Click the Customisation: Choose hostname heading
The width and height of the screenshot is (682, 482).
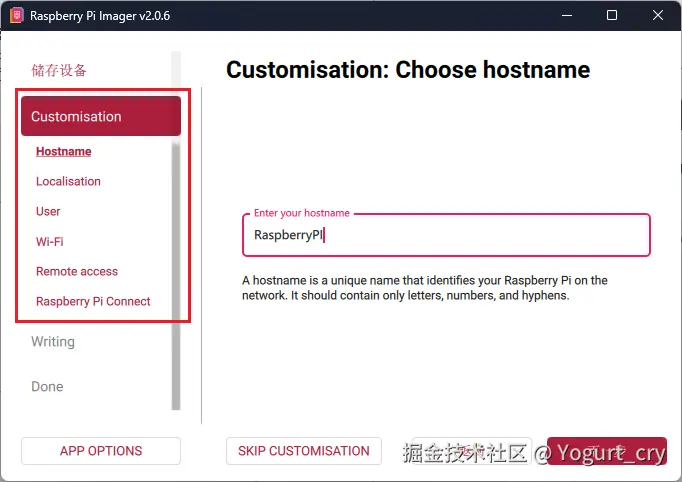pos(408,70)
